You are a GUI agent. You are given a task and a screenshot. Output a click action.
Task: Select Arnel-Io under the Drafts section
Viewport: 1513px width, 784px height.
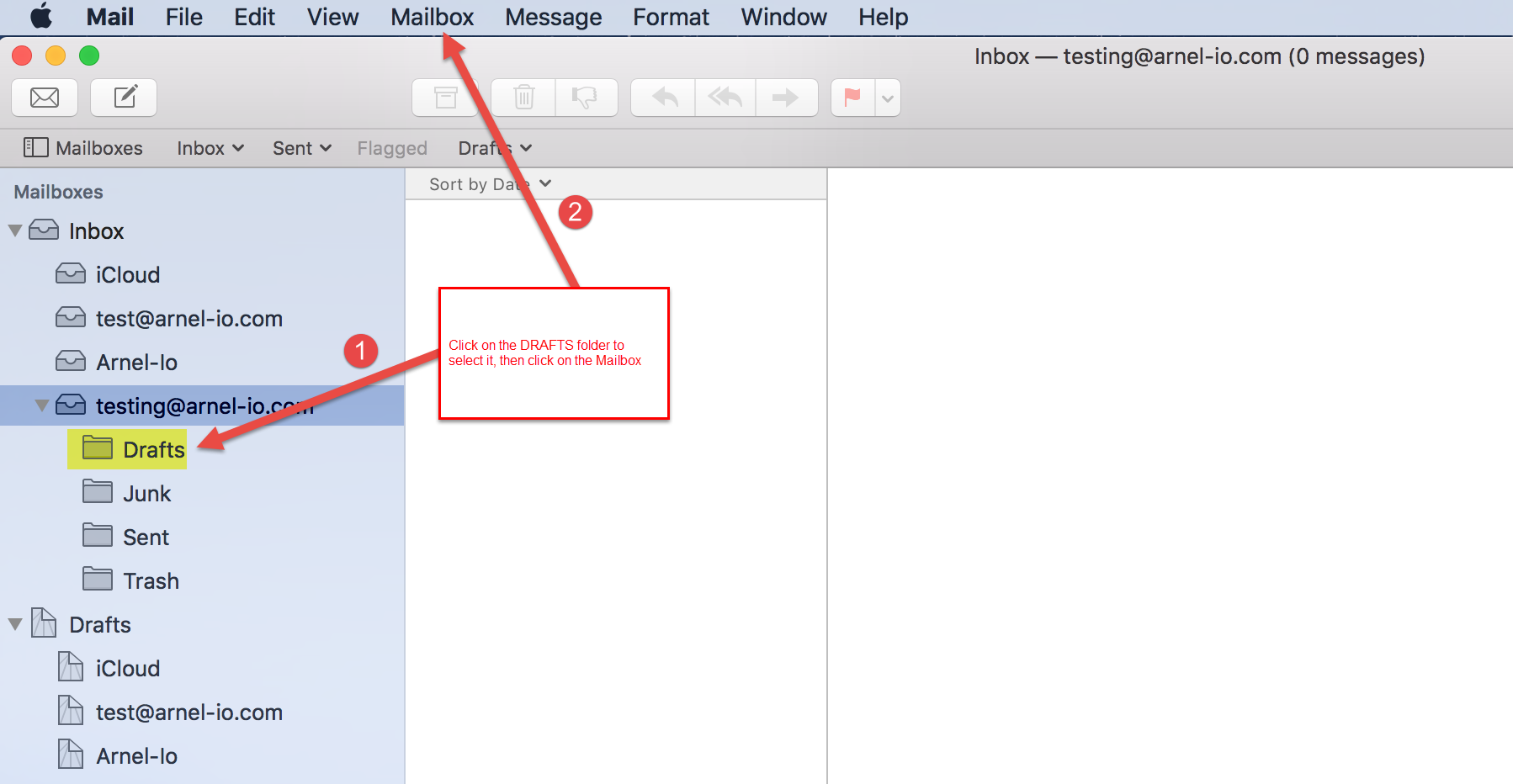coord(202,755)
